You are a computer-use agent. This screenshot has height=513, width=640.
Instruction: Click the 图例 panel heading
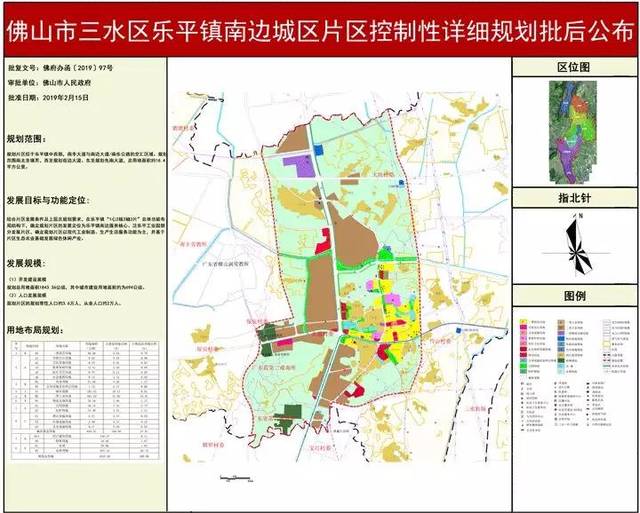pyautogui.click(x=574, y=296)
